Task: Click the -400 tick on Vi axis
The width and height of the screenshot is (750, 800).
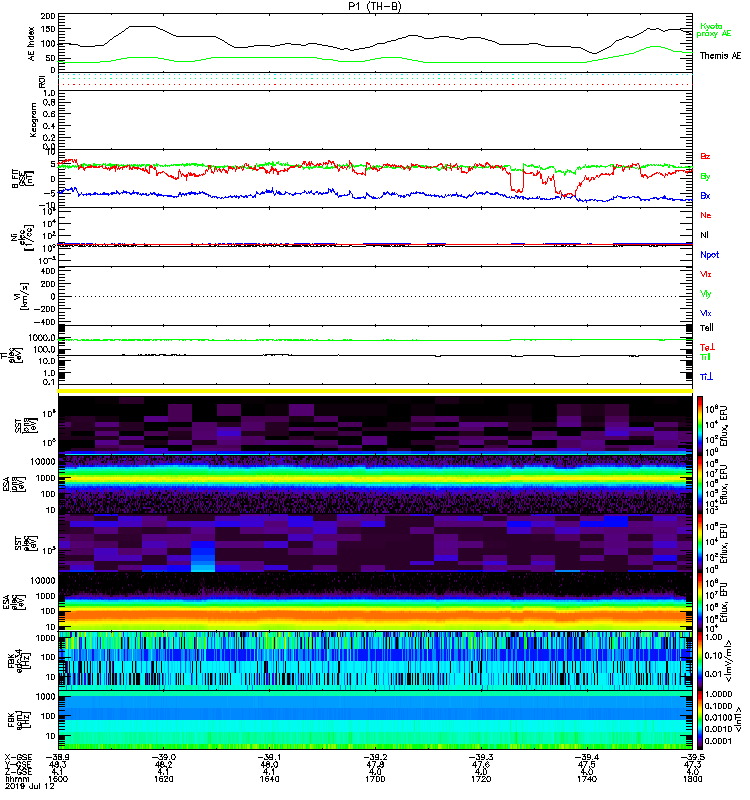Action: pos(43,322)
